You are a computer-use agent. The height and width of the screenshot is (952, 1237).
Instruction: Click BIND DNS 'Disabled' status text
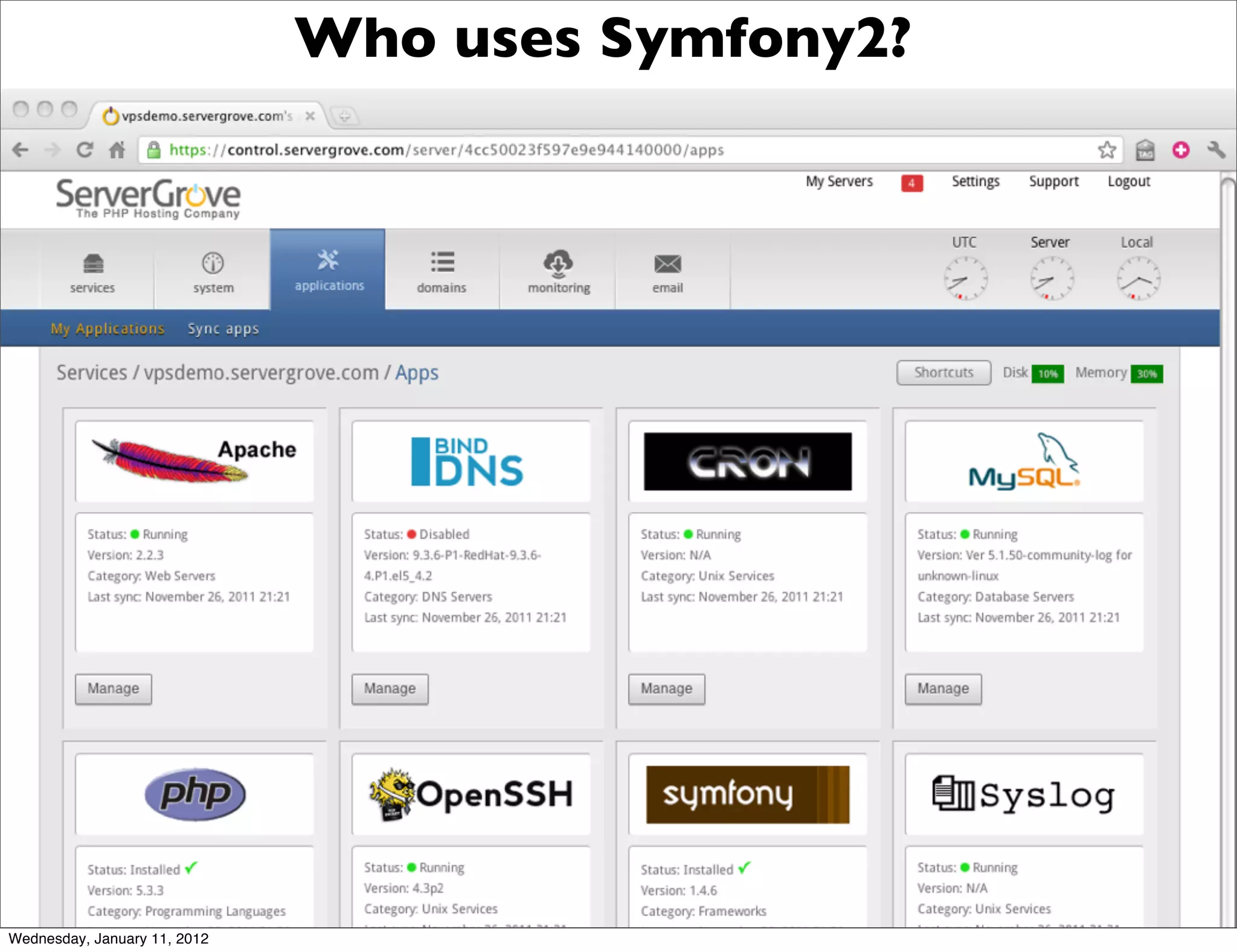click(x=445, y=535)
